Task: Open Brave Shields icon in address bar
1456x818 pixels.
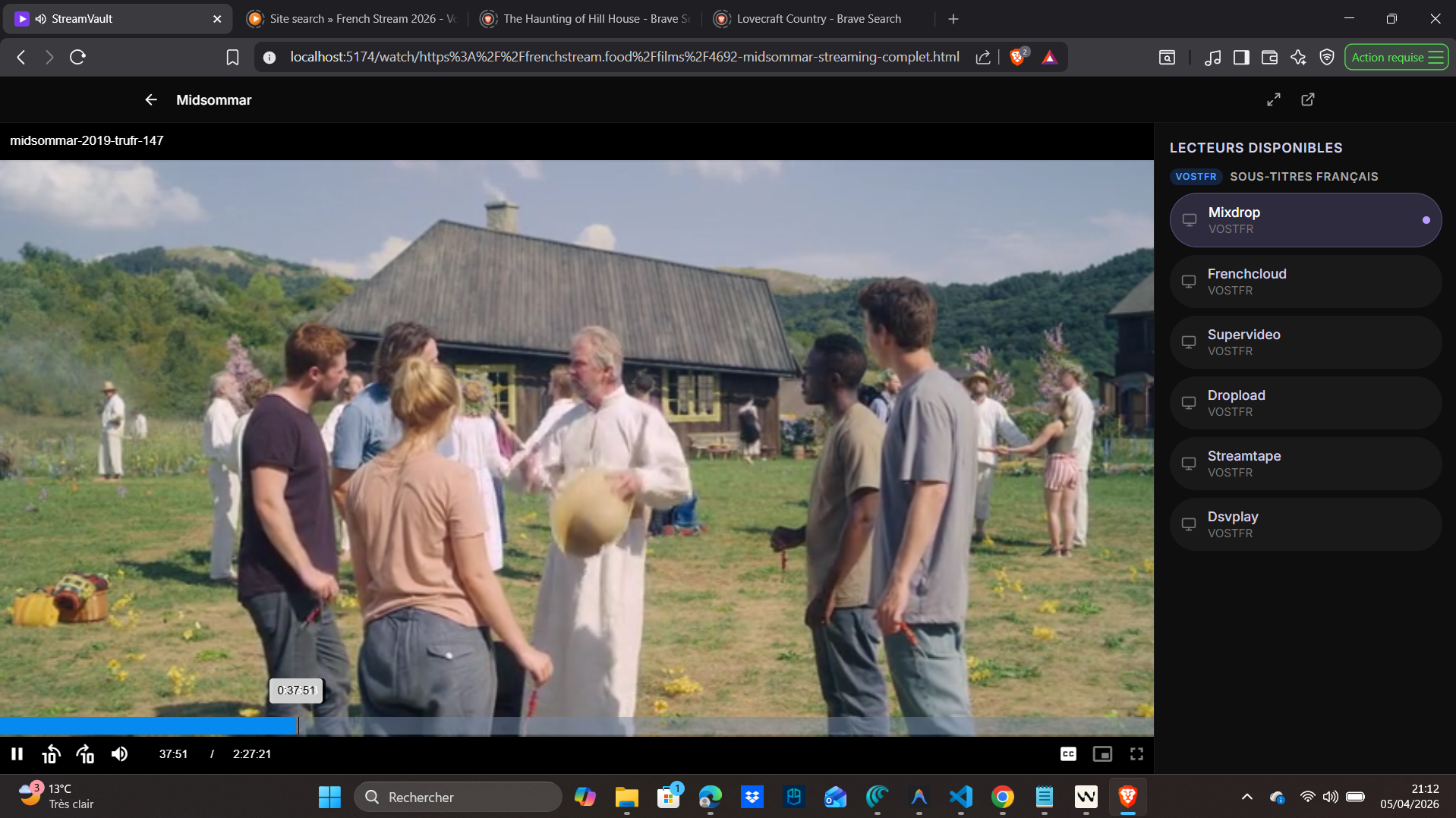Action: 1017,57
